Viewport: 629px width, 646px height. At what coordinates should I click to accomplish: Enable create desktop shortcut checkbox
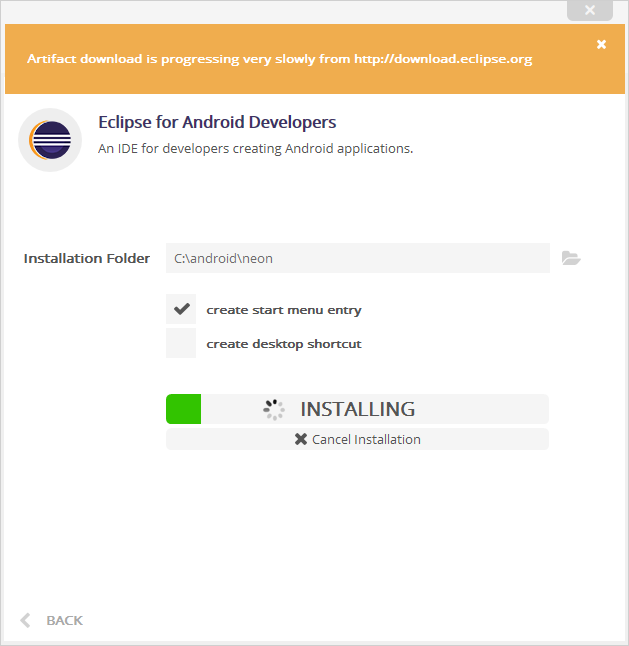pyautogui.click(x=181, y=343)
